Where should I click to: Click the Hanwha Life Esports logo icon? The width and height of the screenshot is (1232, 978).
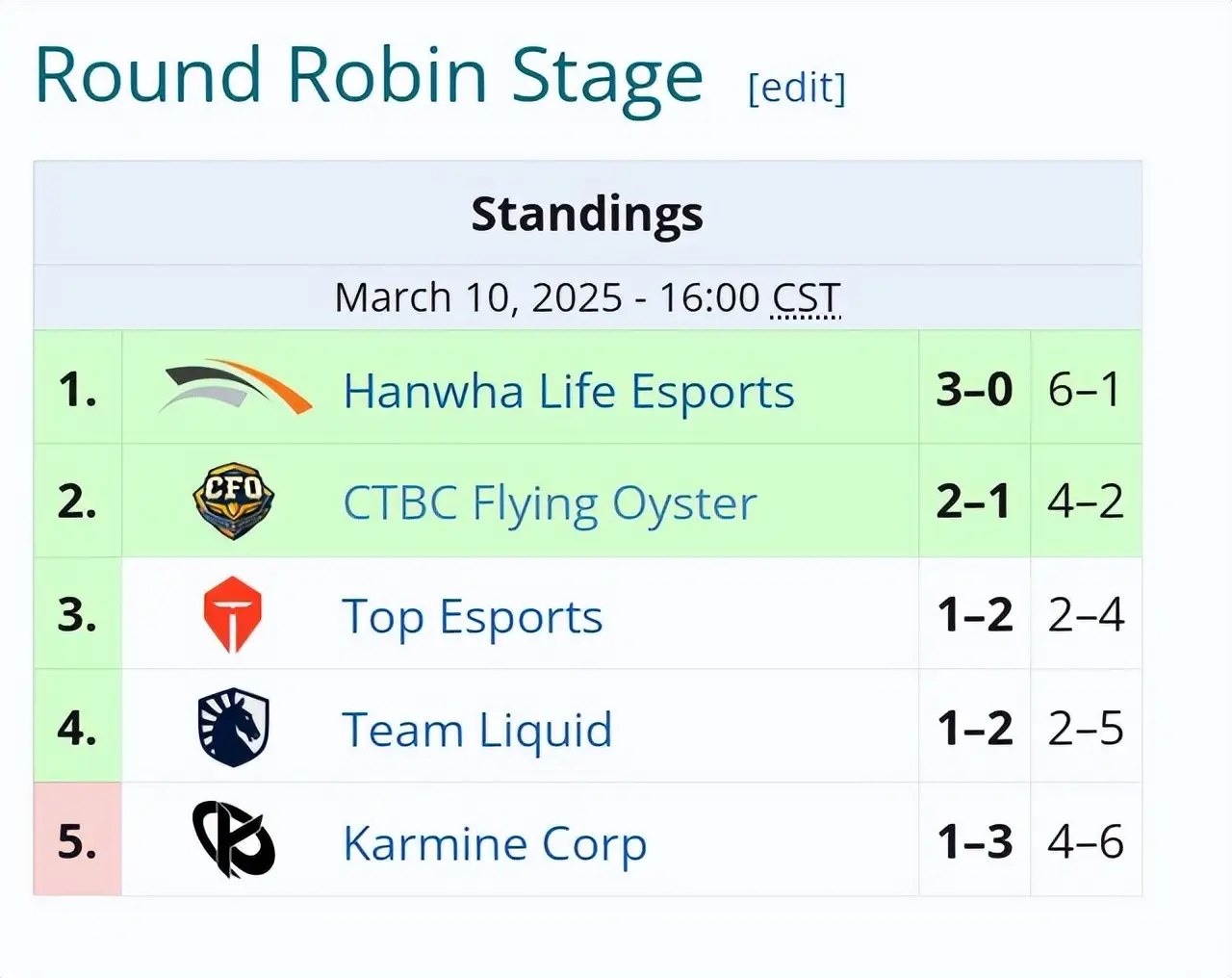[x=235, y=387]
